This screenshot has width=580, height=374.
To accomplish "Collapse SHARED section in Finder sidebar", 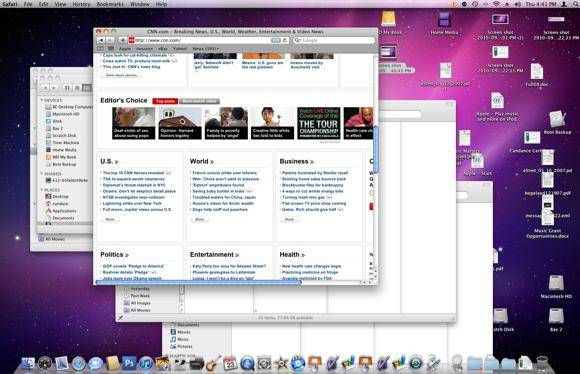I will tap(42, 173).
